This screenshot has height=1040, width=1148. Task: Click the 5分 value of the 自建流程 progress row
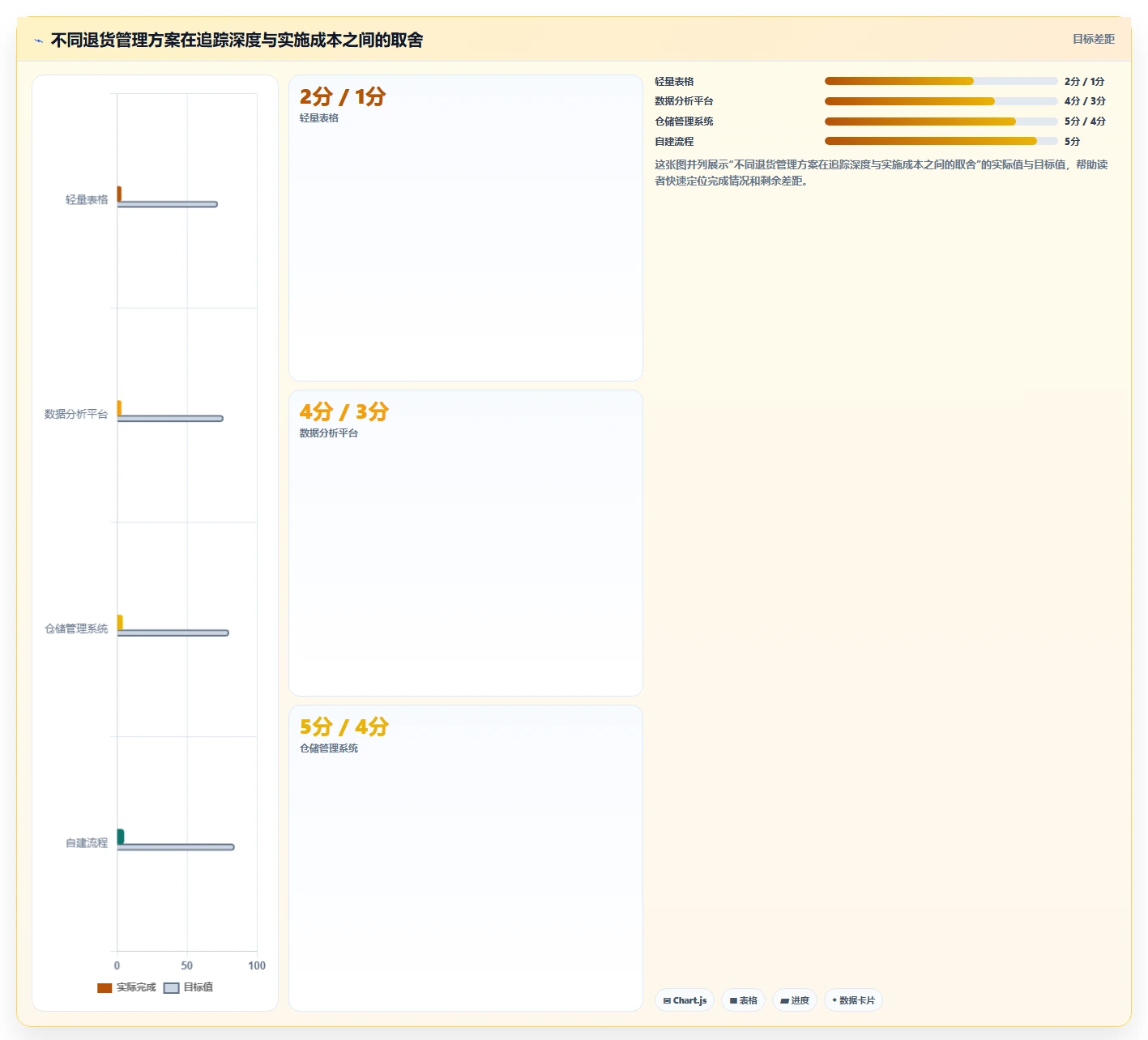pos(1072,142)
